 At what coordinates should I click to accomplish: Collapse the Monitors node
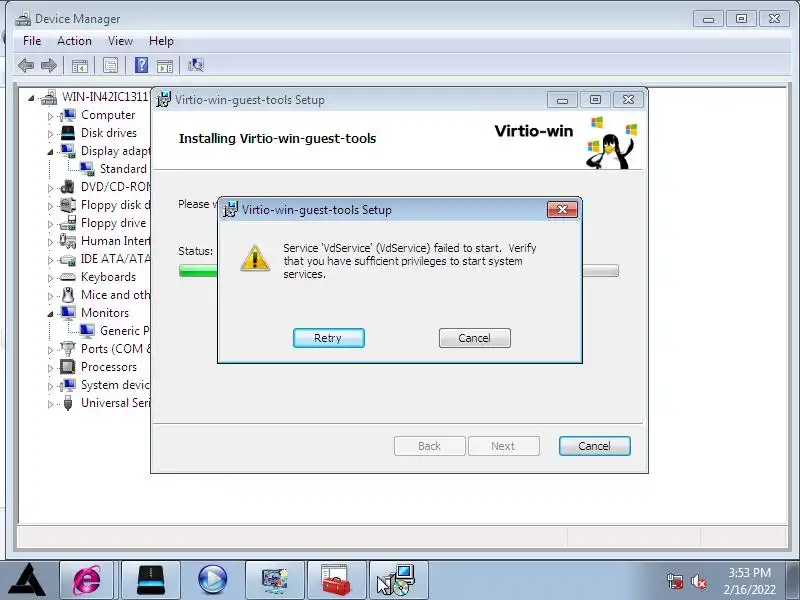[50, 313]
